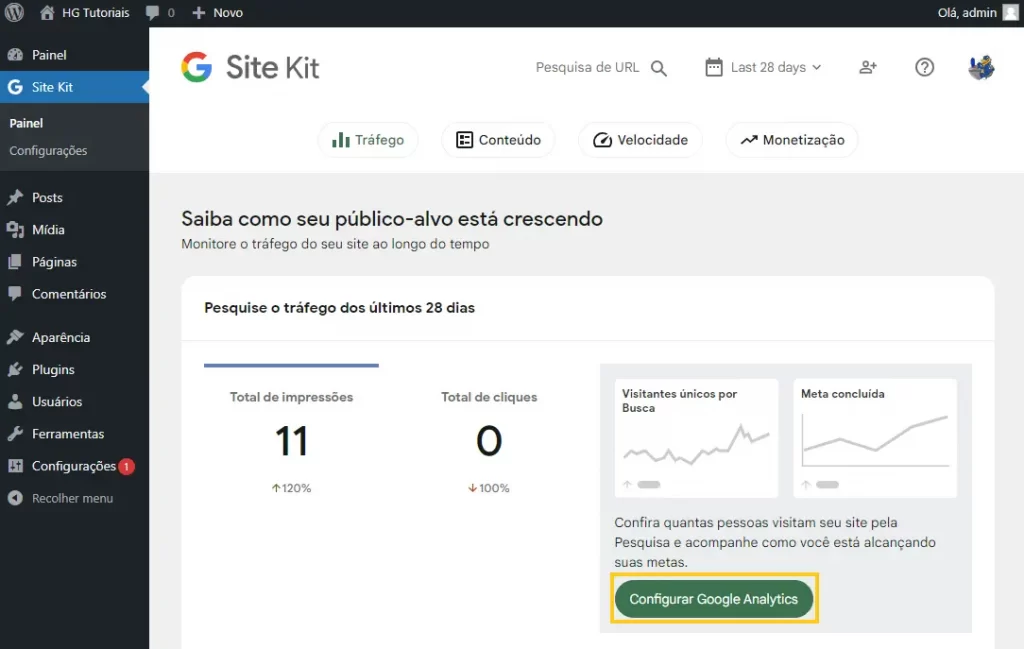Click the calendar icon of the date range

click(714, 67)
